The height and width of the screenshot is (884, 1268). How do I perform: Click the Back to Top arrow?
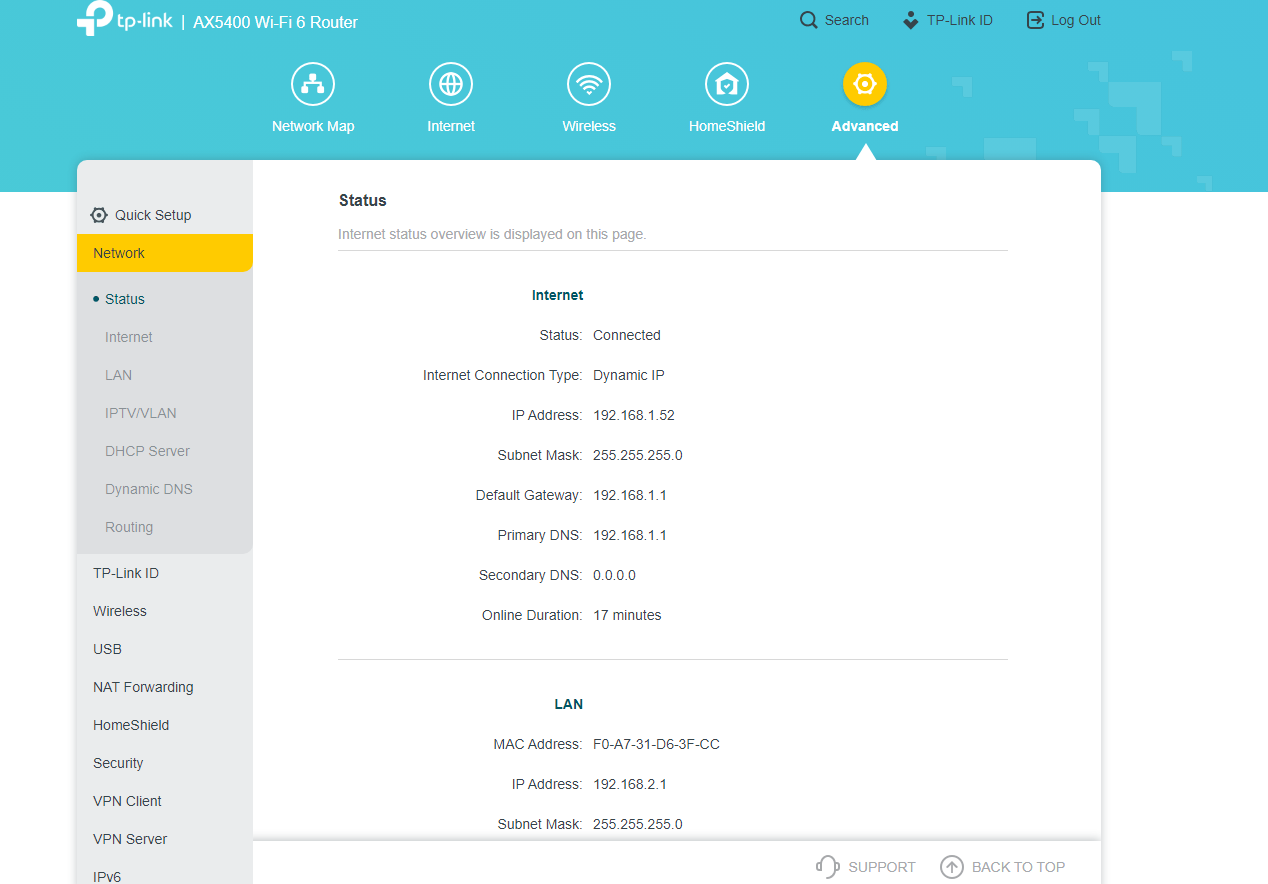tap(952, 867)
